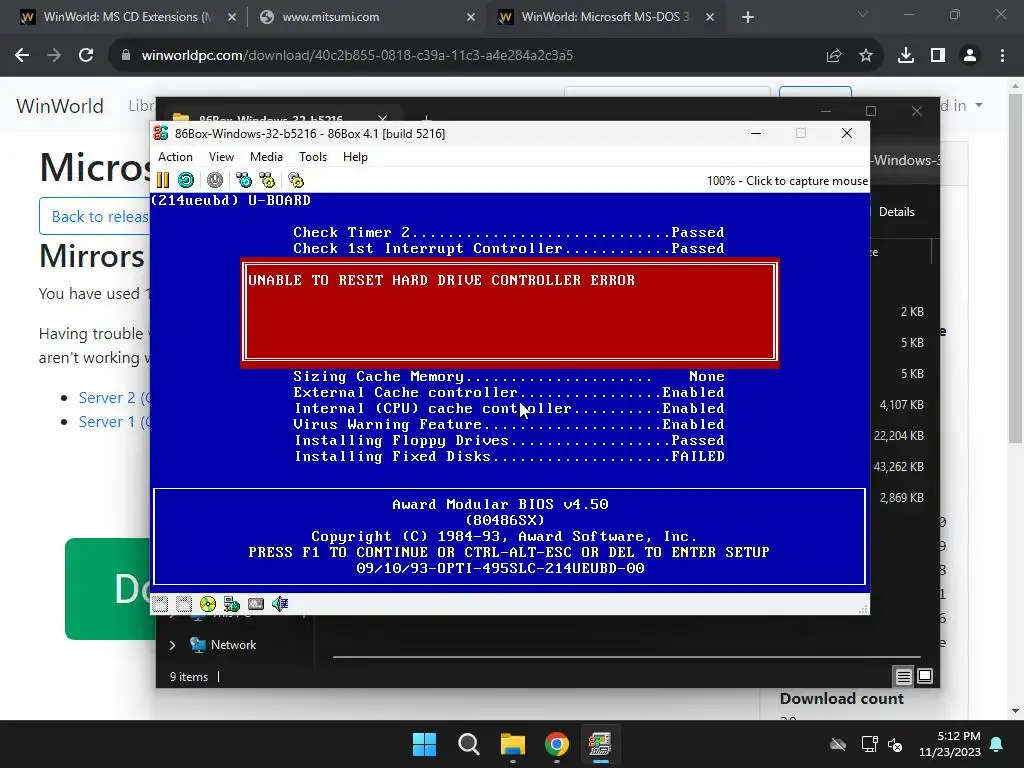This screenshot has height=768, width=1024.
Task: Reload the winworldpc.com page
Action: pos(86,56)
